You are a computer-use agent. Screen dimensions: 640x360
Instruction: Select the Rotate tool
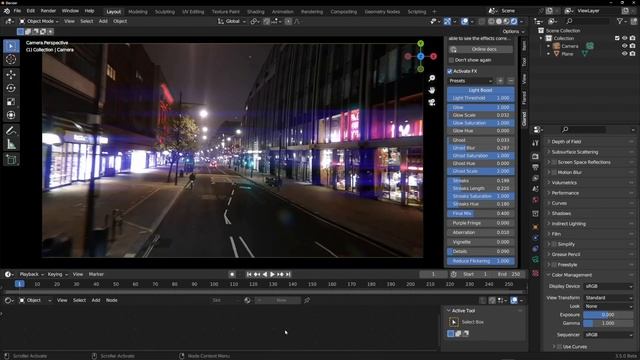point(11,88)
